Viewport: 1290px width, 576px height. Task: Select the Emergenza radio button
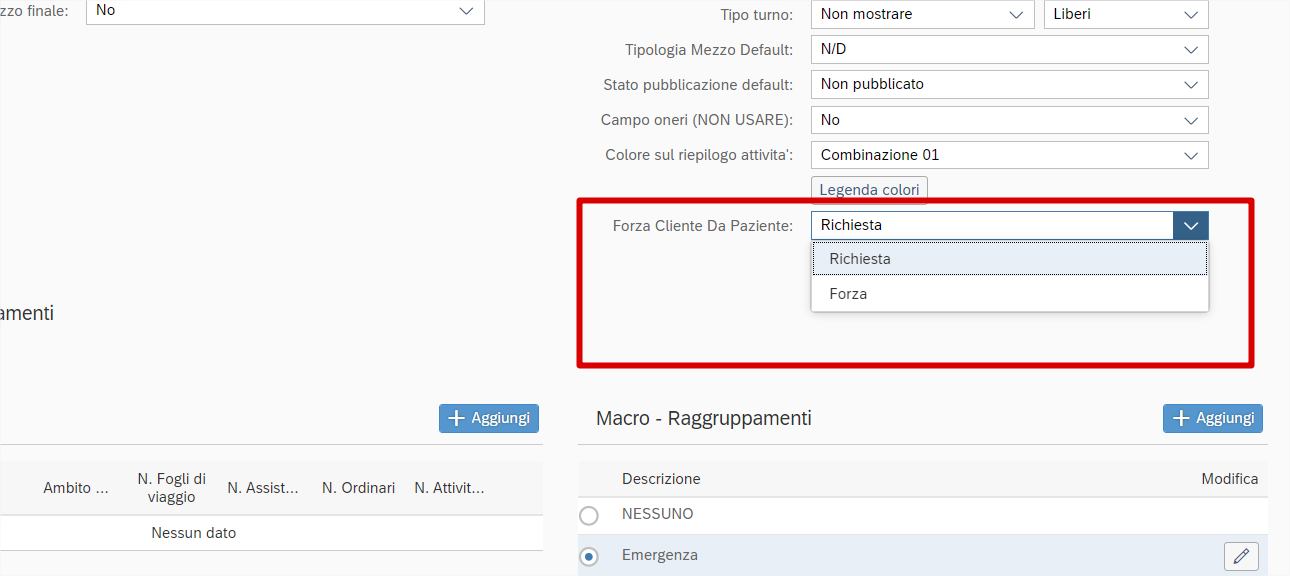pyautogui.click(x=589, y=556)
